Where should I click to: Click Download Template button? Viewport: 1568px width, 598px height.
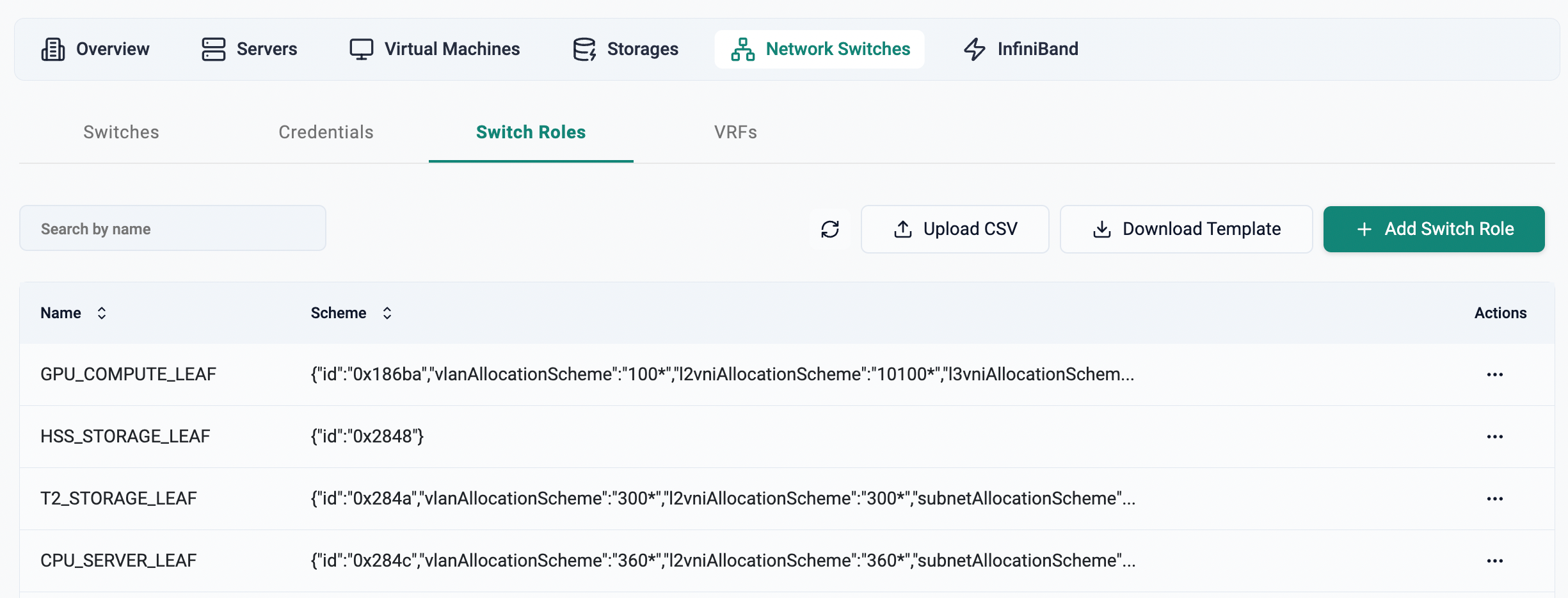tap(1186, 229)
